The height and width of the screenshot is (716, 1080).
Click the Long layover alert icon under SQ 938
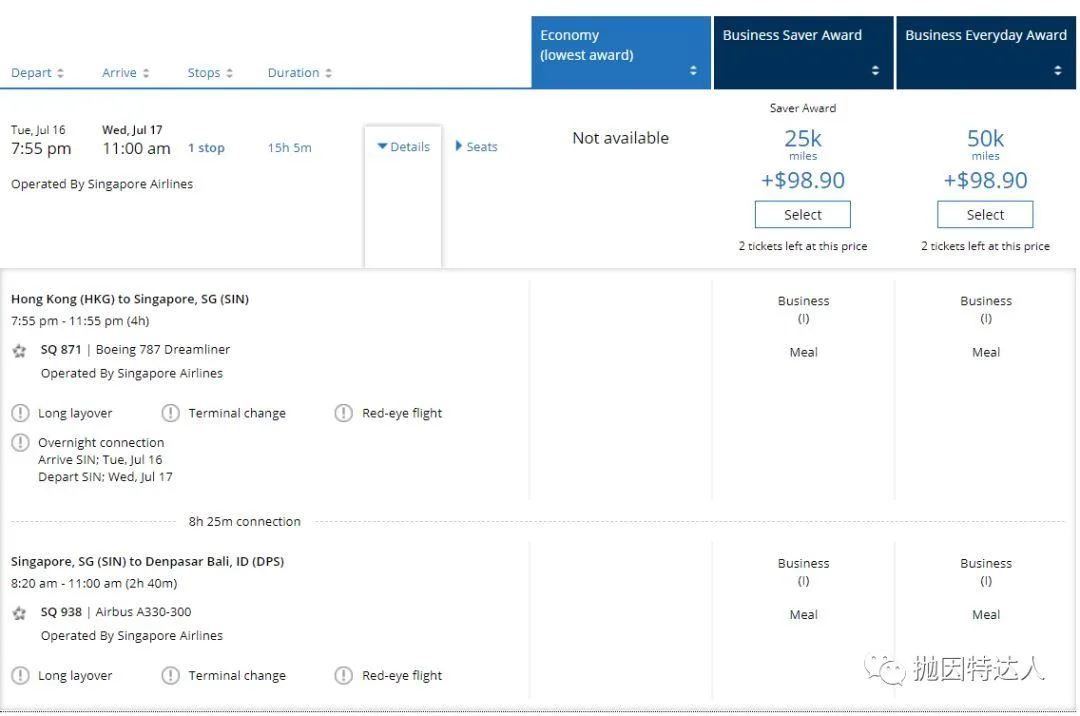[21, 675]
